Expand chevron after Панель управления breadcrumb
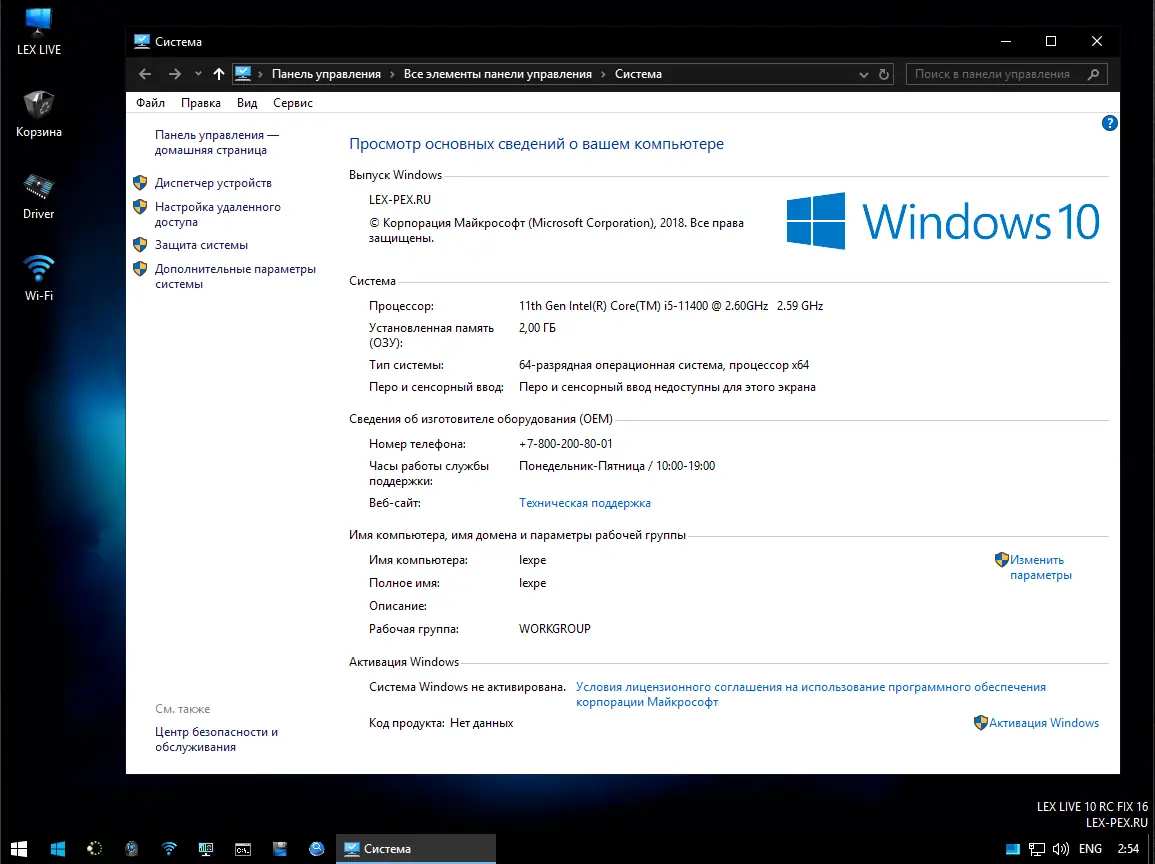The image size is (1155, 864). 392,74
